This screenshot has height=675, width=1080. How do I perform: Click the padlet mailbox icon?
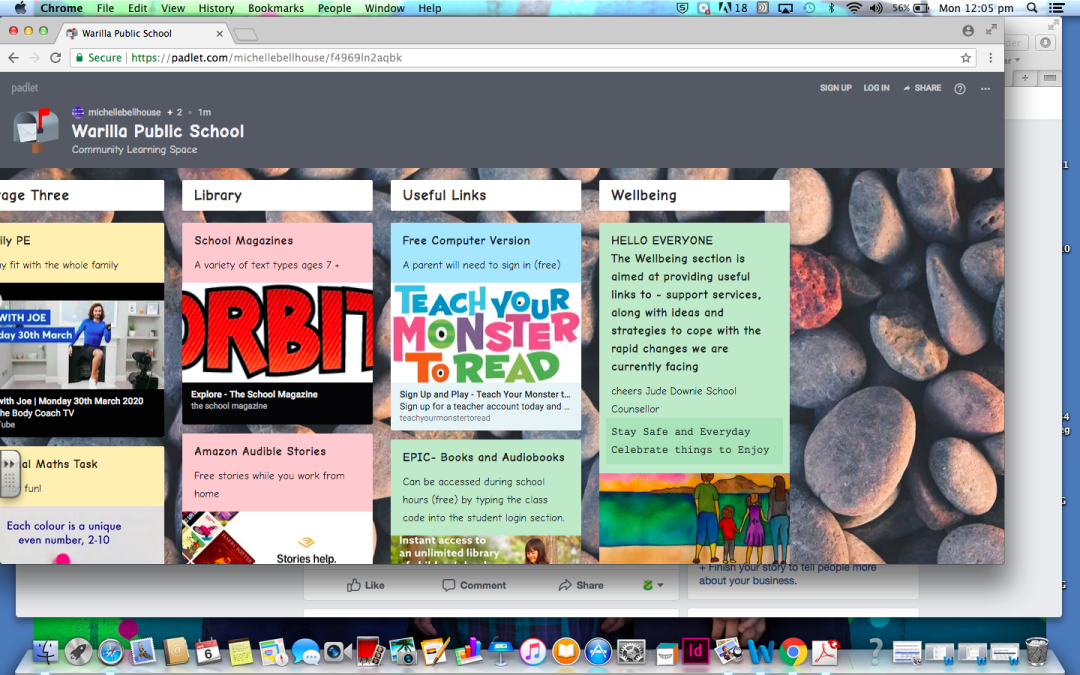pos(37,130)
